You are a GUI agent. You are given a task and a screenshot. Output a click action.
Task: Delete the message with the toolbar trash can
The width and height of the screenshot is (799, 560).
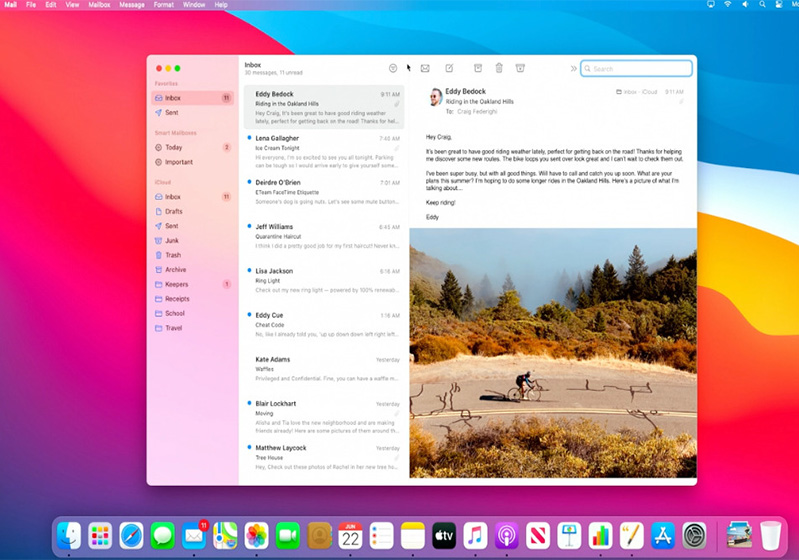[x=499, y=68]
